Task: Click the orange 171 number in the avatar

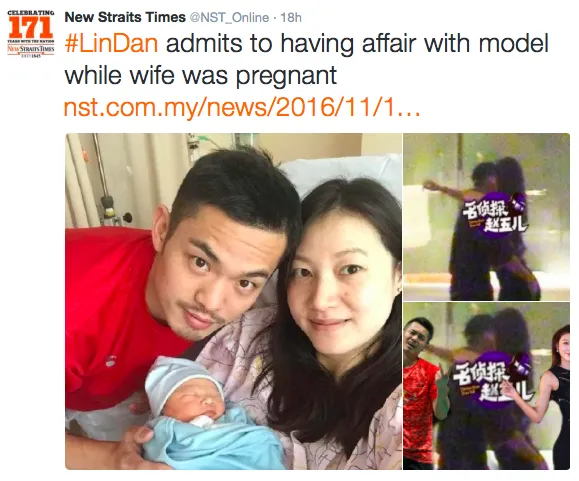Action: coord(31,27)
